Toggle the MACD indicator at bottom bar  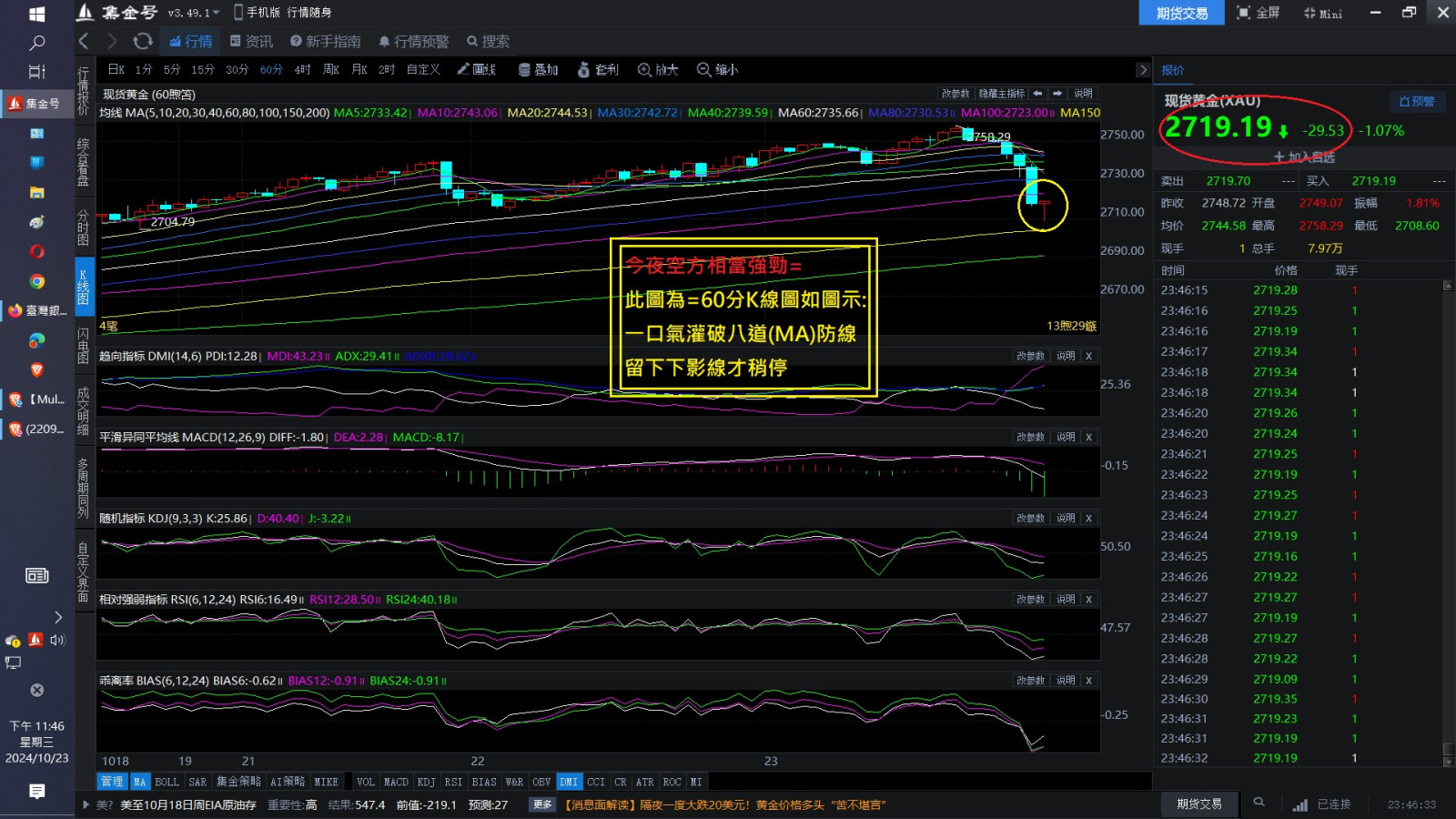396,782
